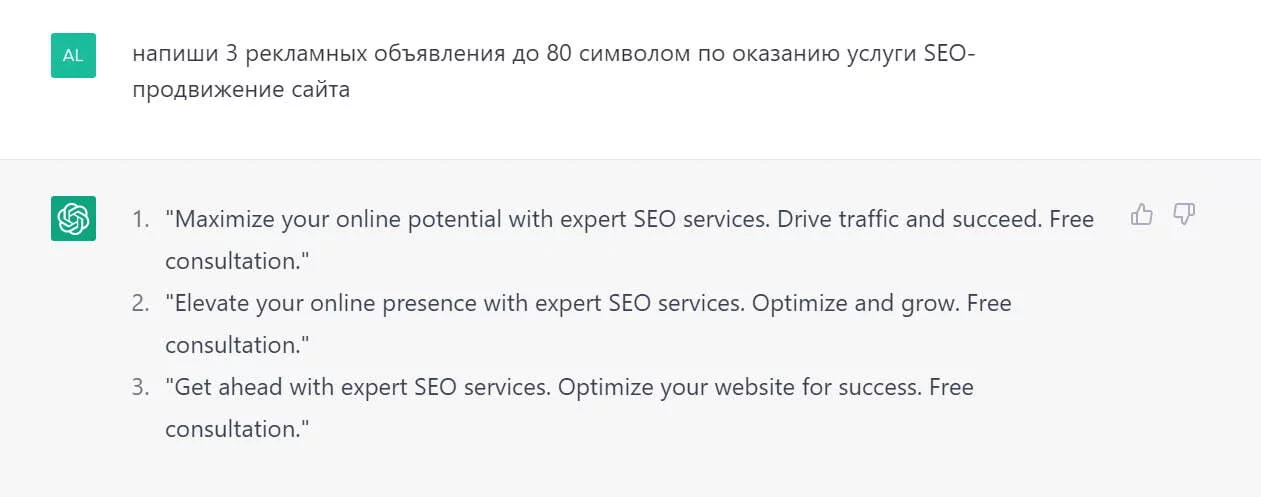
Task: Click list number 3 in the response
Action: pyautogui.click(x=140, y=387)
